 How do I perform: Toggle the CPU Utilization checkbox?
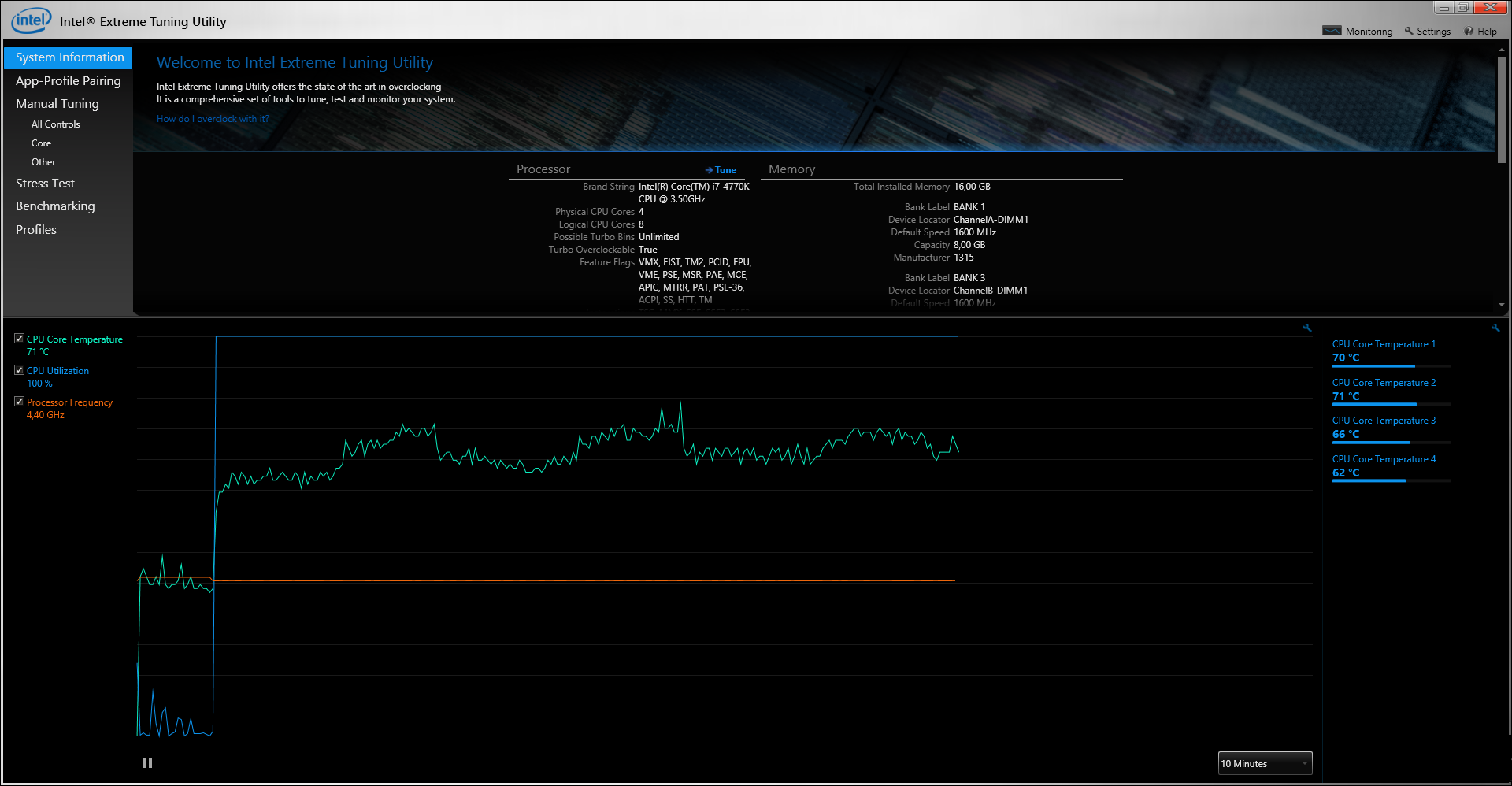tap(19, 370)
